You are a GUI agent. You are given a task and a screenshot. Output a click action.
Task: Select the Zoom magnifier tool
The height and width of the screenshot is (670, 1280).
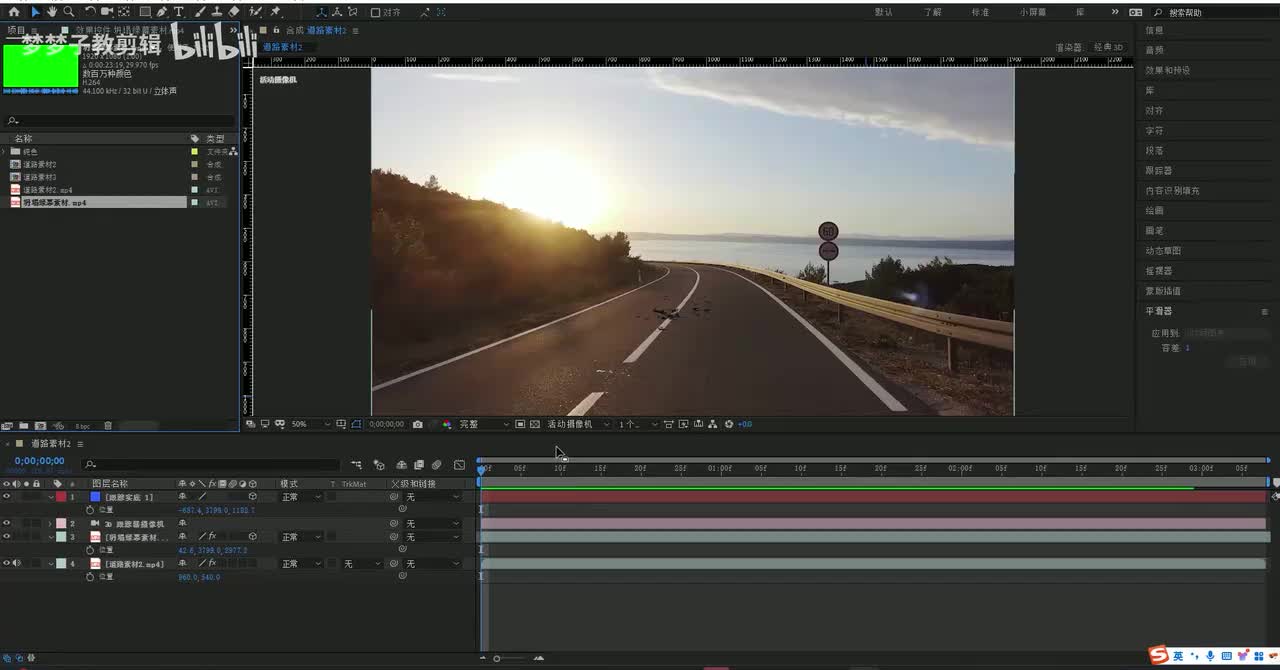(69, 12)
